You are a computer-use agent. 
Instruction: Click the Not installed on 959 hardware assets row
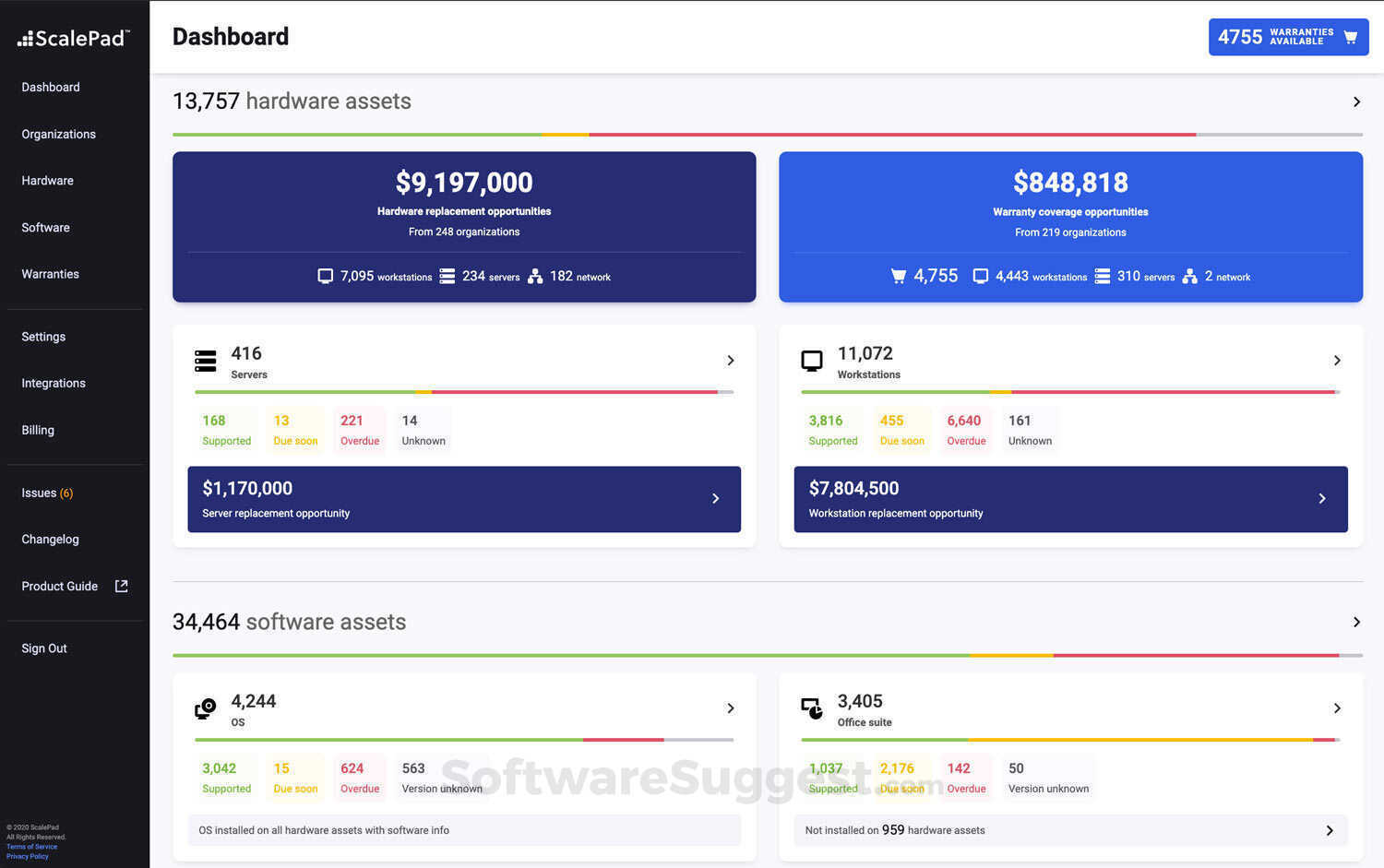tap(1070, 829)
